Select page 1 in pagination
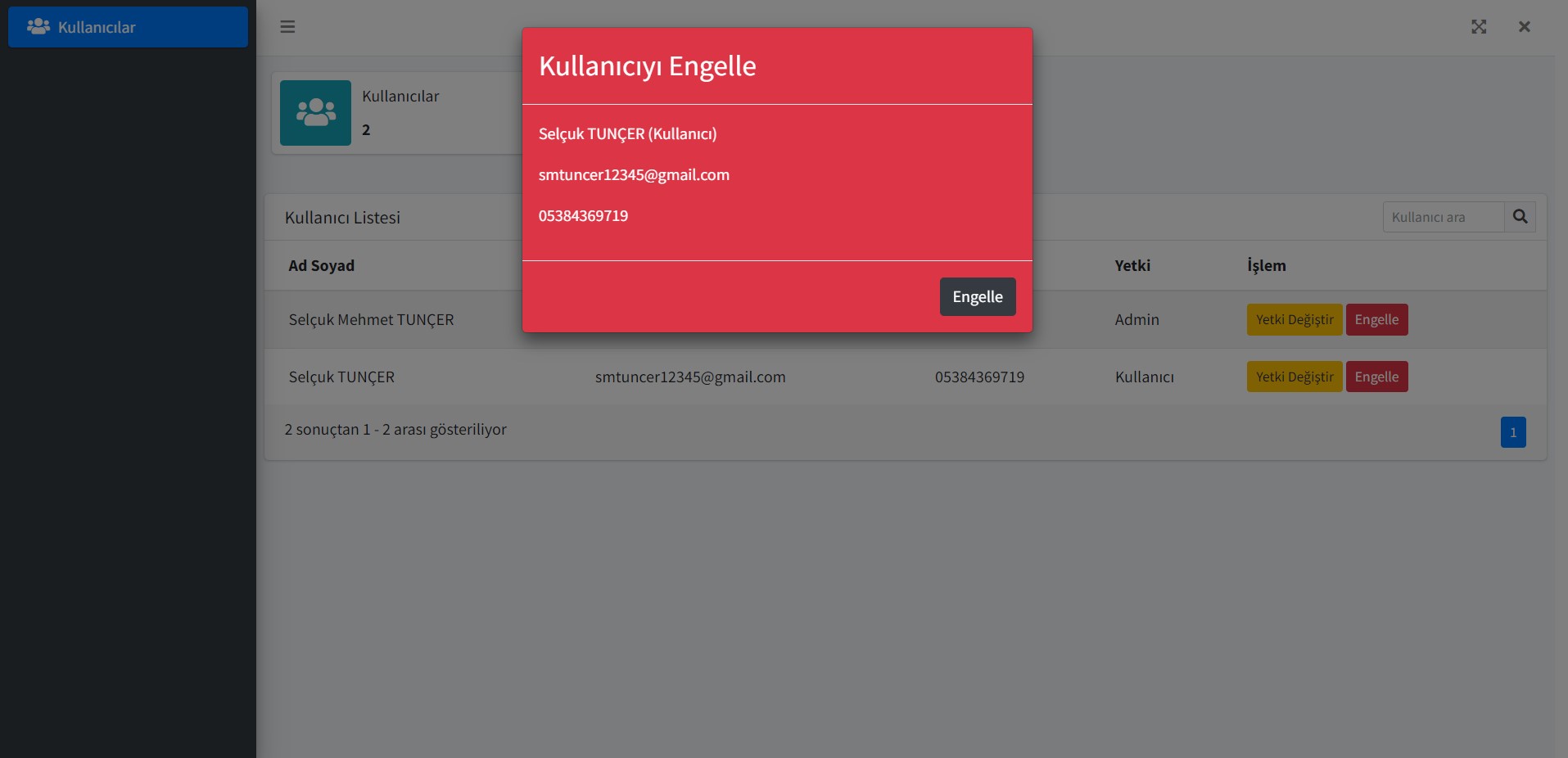 coord(1513,431)
